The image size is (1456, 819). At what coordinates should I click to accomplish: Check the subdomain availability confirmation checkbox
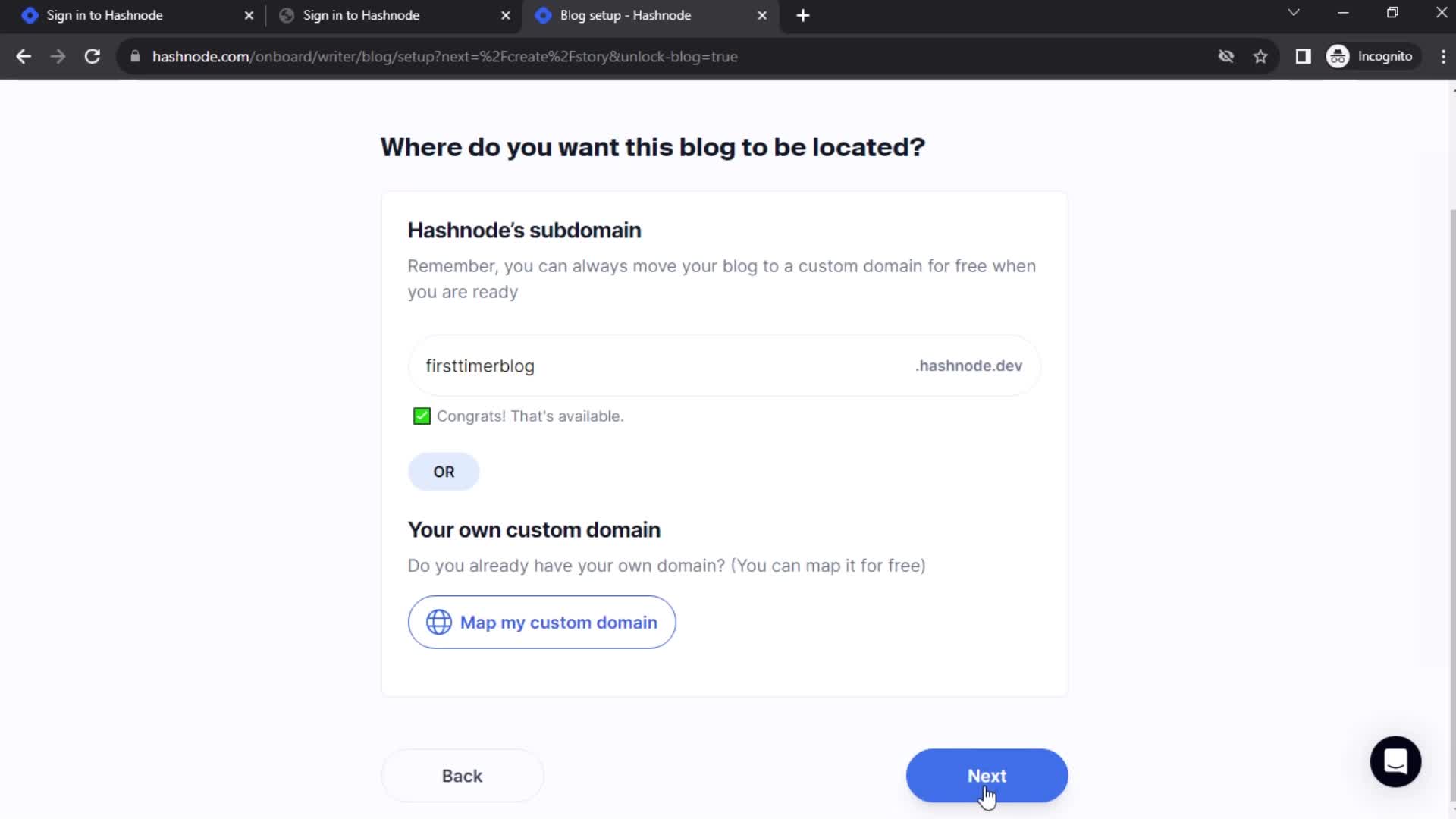pos(421,416)
